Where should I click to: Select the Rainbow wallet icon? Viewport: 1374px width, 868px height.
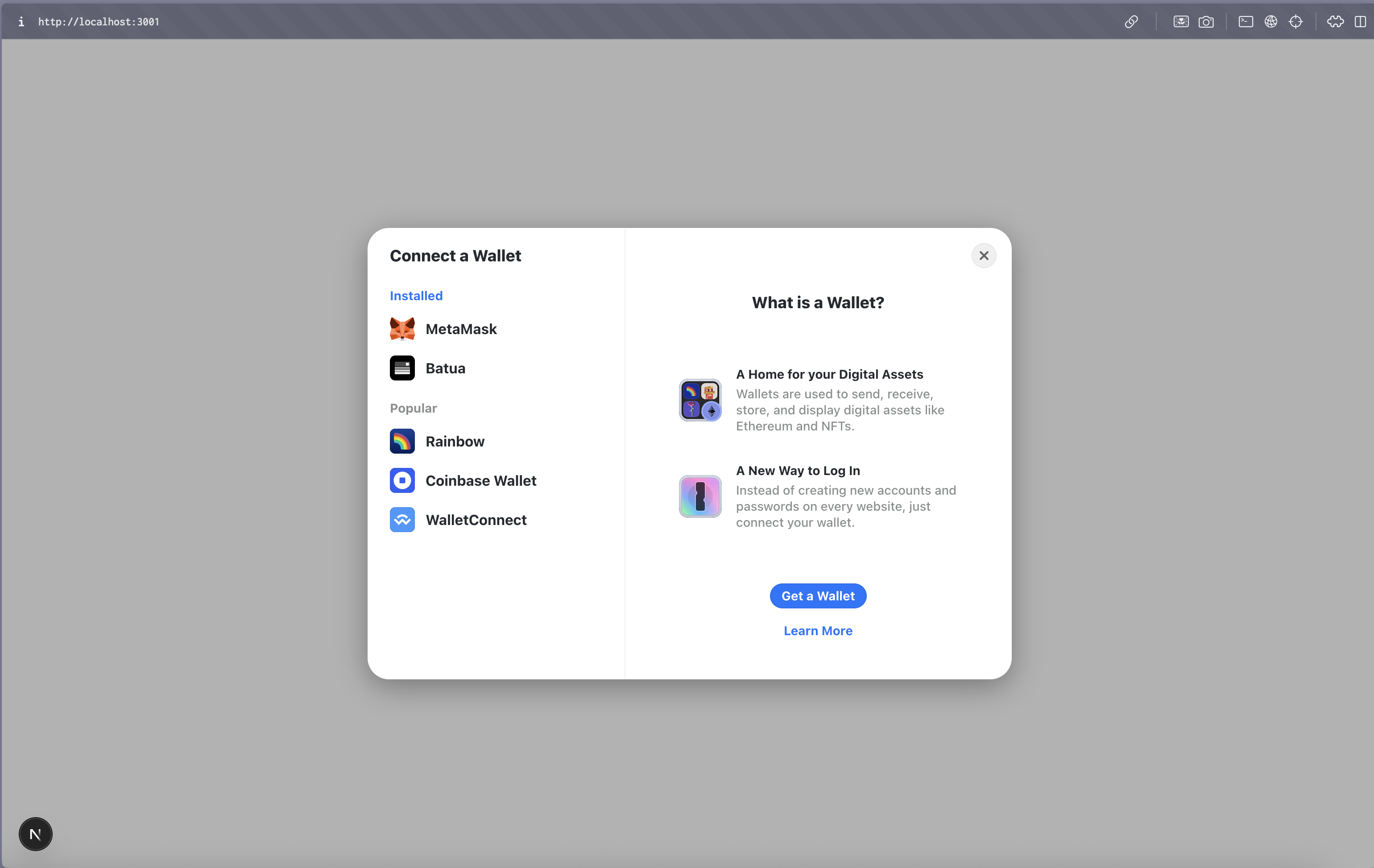coord(402,441)
